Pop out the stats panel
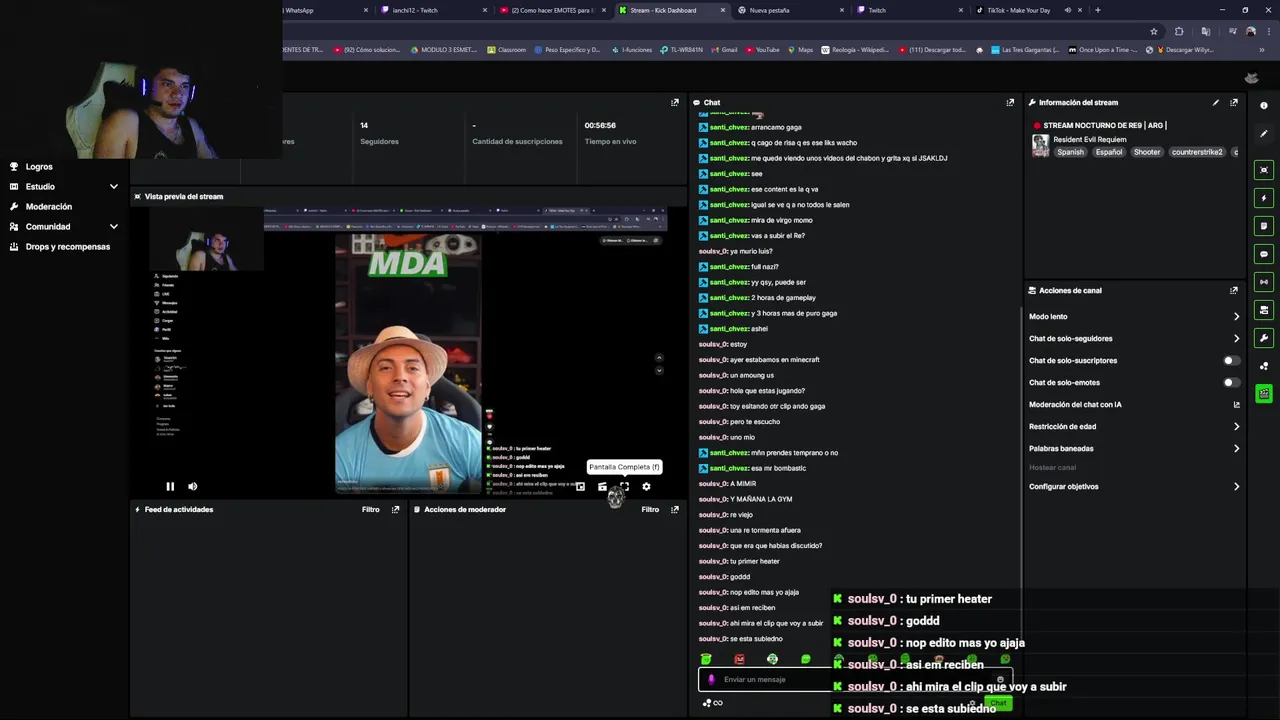 [674, 102]
